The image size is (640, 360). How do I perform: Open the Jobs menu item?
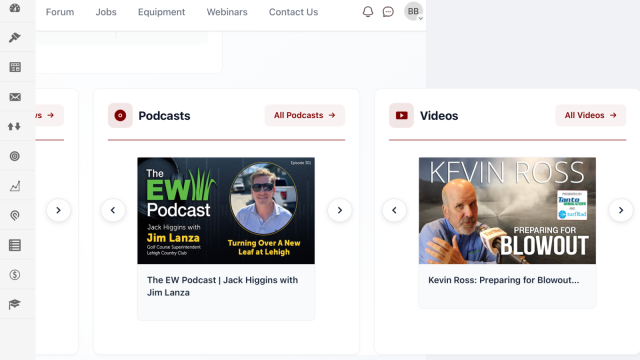tap(106, 12)
